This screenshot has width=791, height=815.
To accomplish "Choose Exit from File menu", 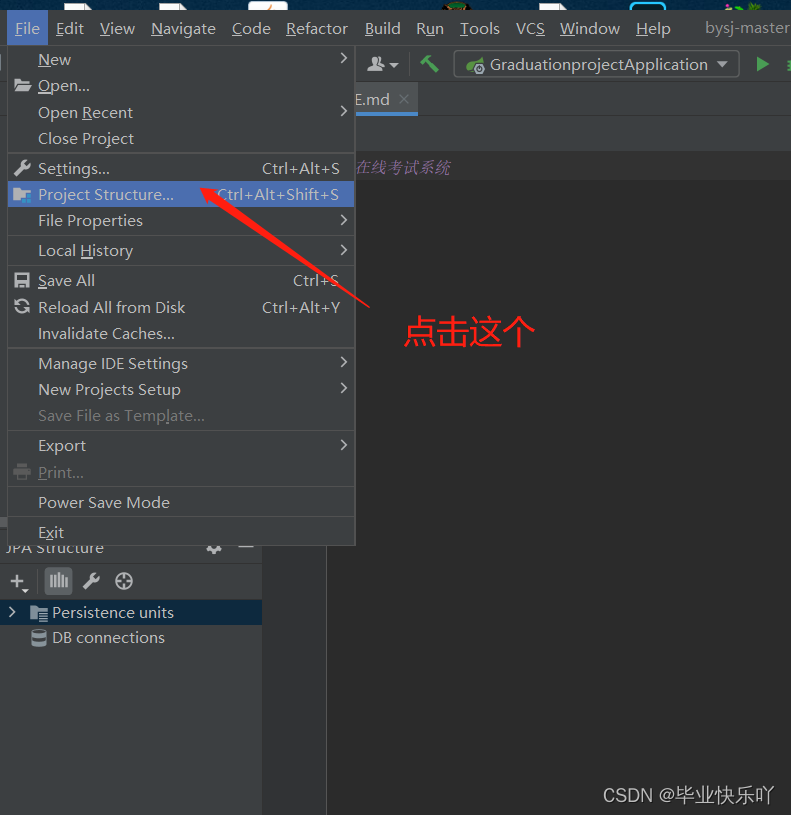I will 181,532.
